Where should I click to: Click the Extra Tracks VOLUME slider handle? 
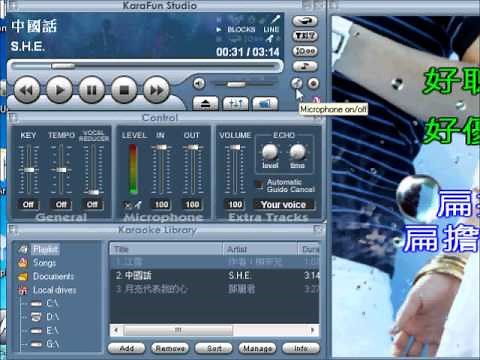(x=235, y=147)
